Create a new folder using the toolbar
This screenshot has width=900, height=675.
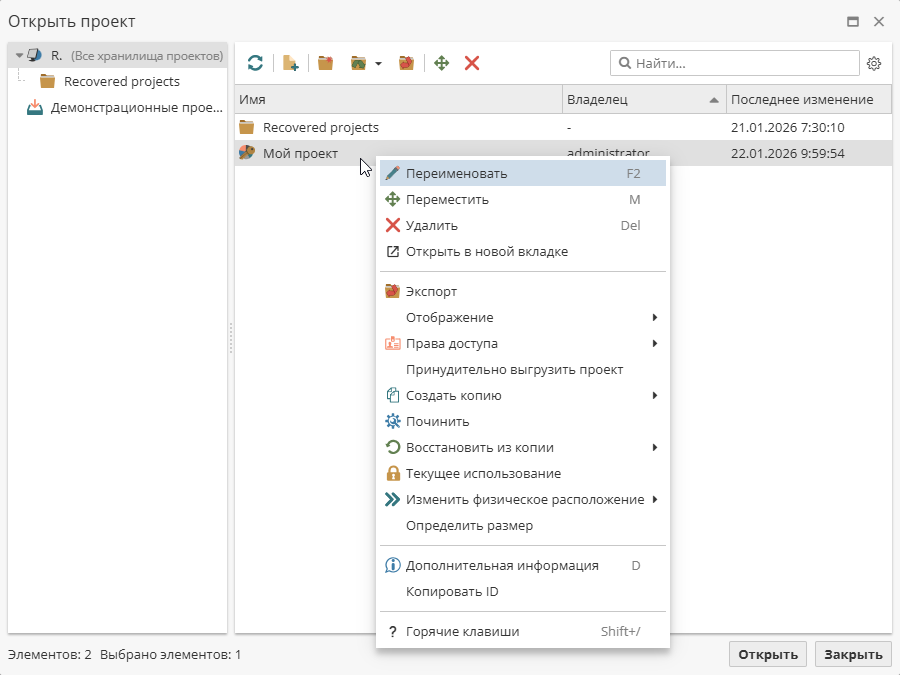click(325, 63)
